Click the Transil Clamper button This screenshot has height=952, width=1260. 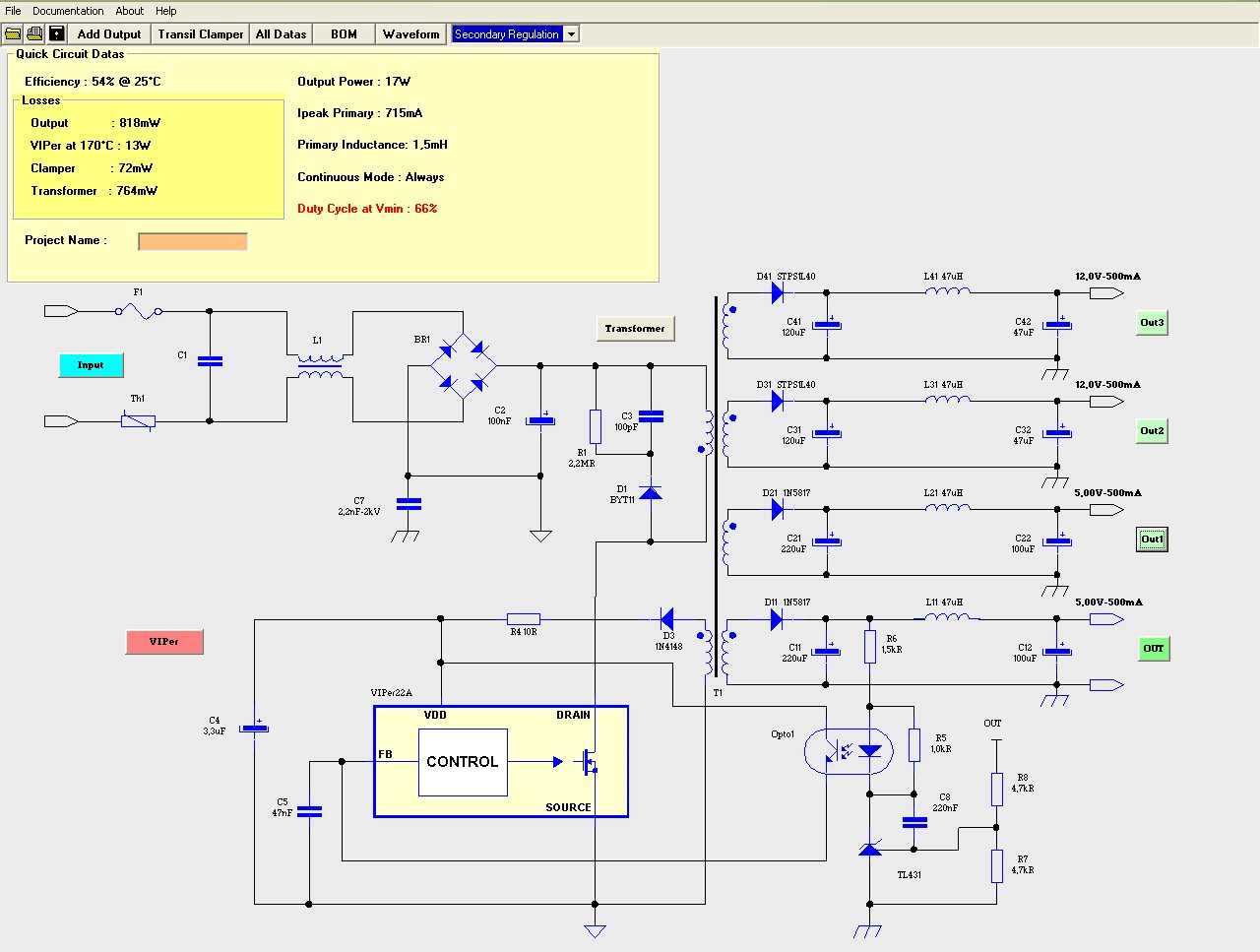[201, 33]
